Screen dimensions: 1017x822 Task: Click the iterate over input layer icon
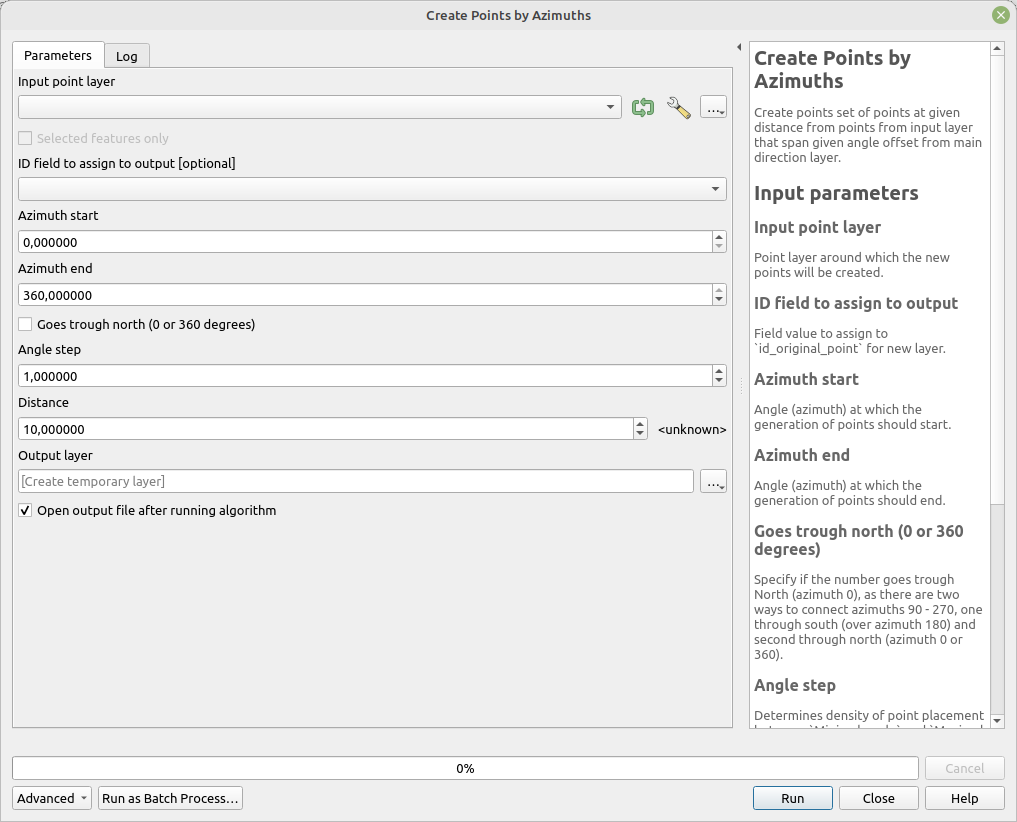click(643, 107)
